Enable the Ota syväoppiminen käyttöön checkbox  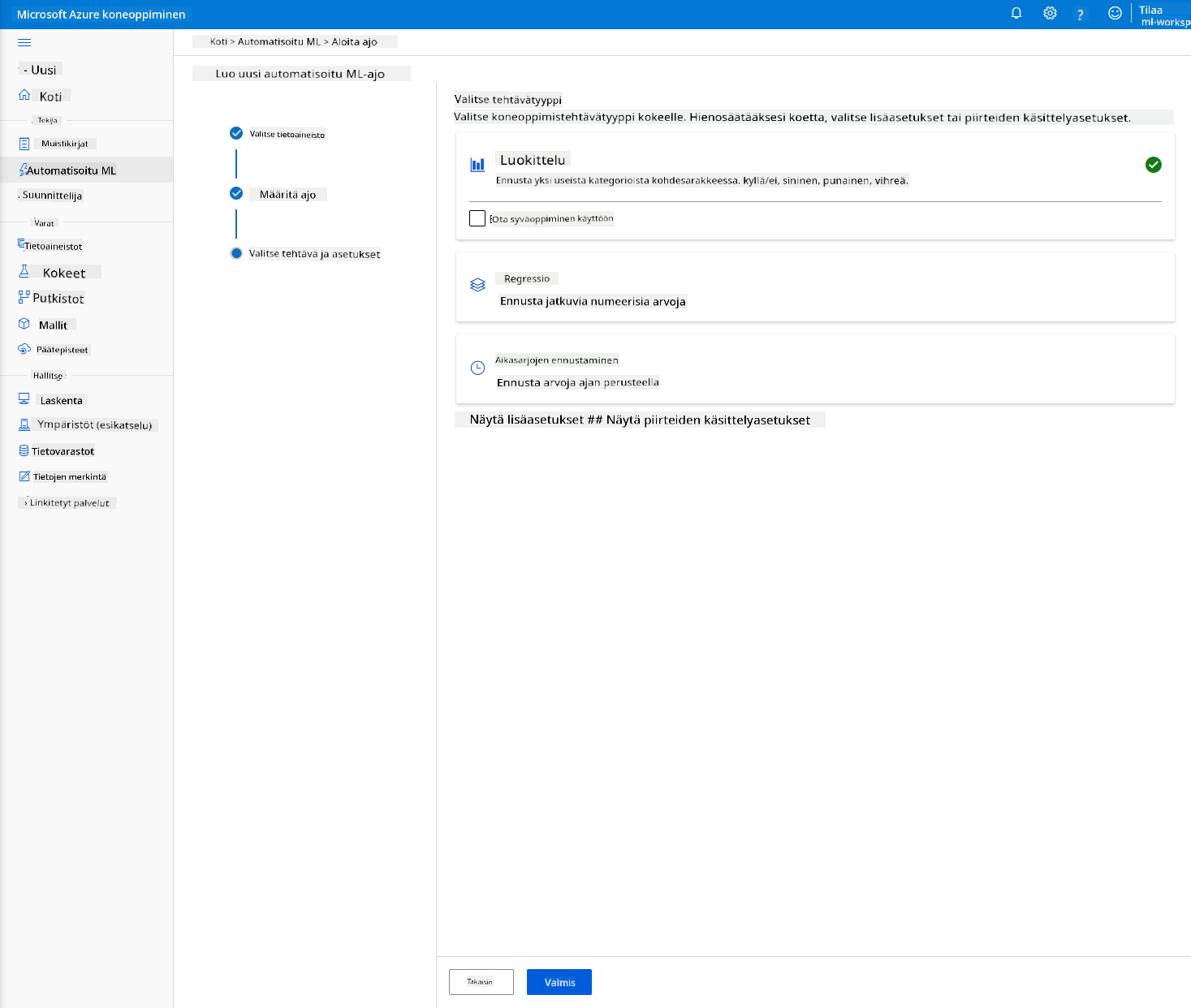click(x=477, y=218)
